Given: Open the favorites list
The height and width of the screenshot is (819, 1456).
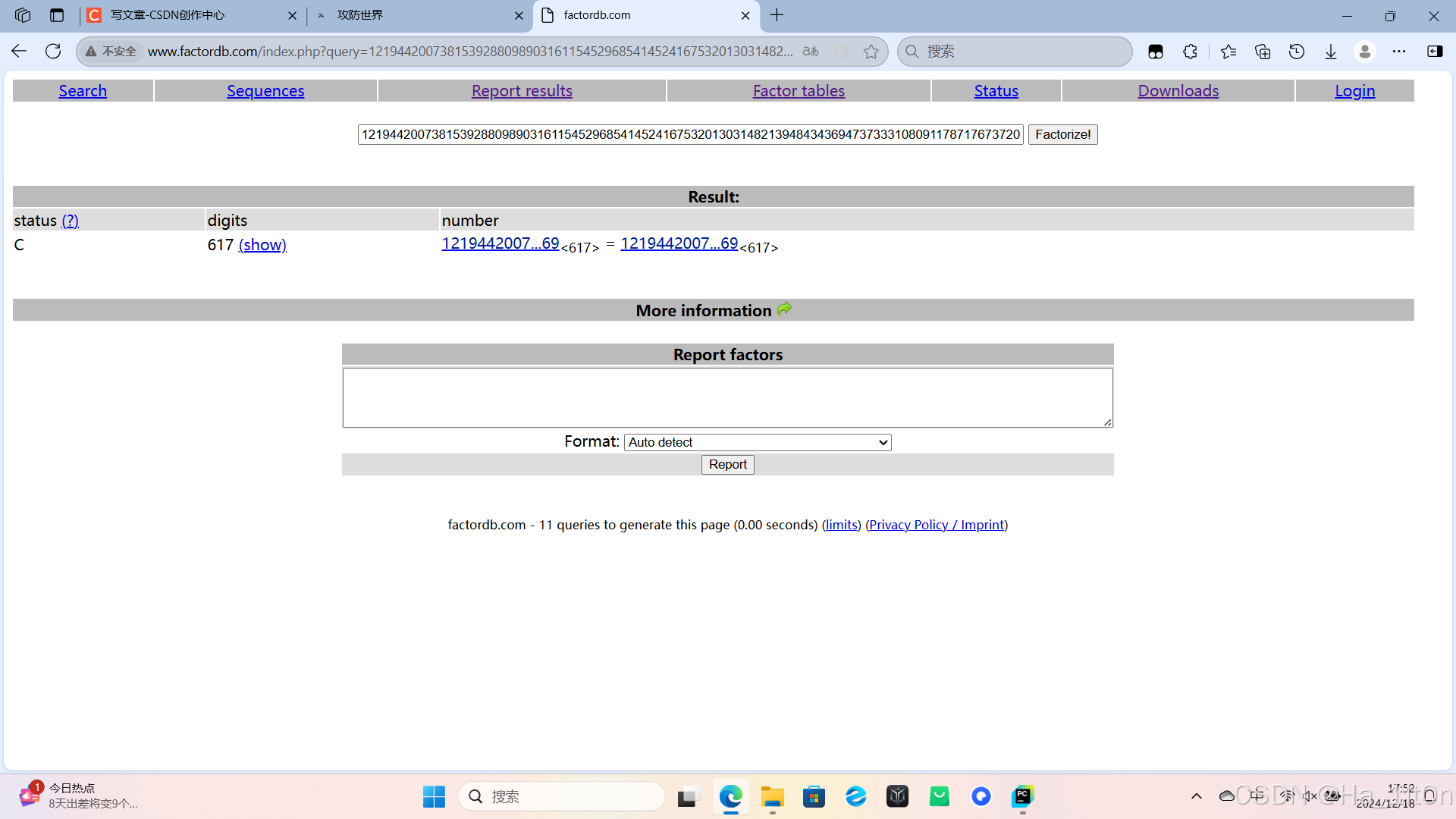Looking at the screenshot, I should pyautogui.click(x=1228, y=52).
